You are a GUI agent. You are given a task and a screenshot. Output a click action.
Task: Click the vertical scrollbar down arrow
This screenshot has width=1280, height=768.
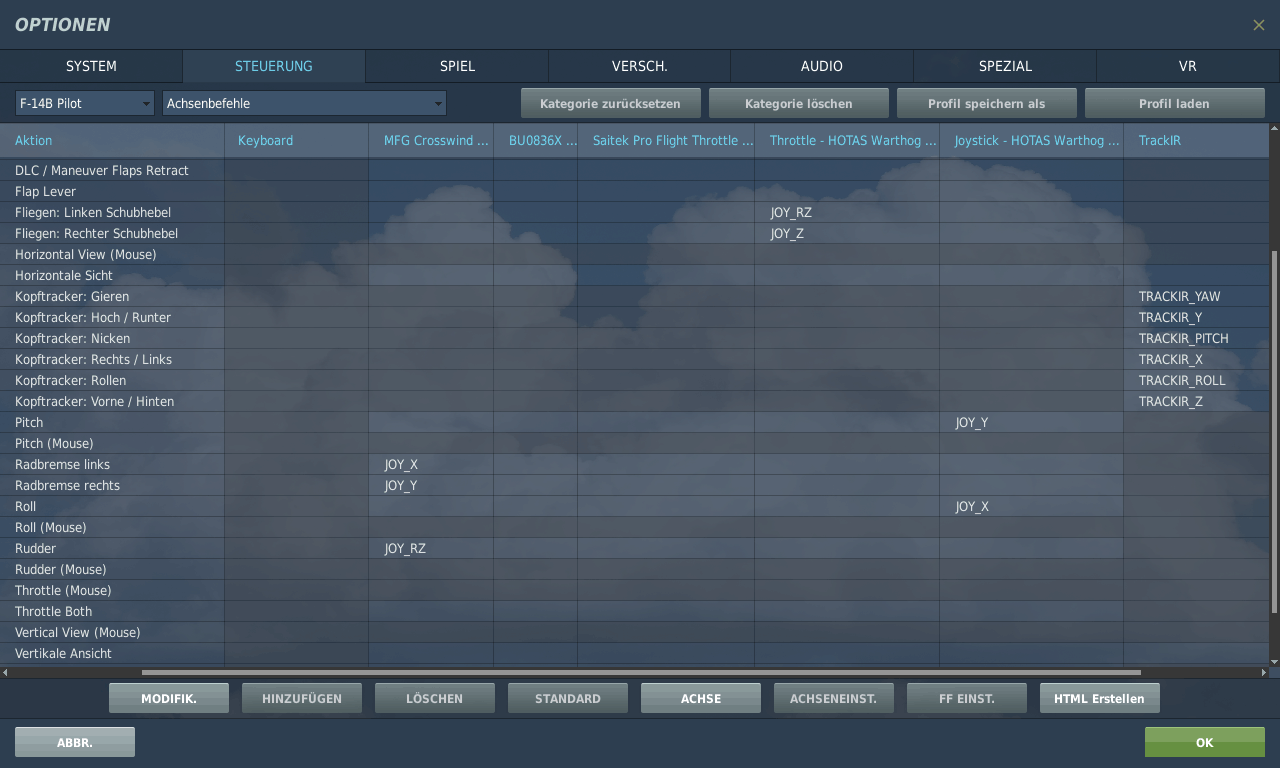(x=1273, y=661)
